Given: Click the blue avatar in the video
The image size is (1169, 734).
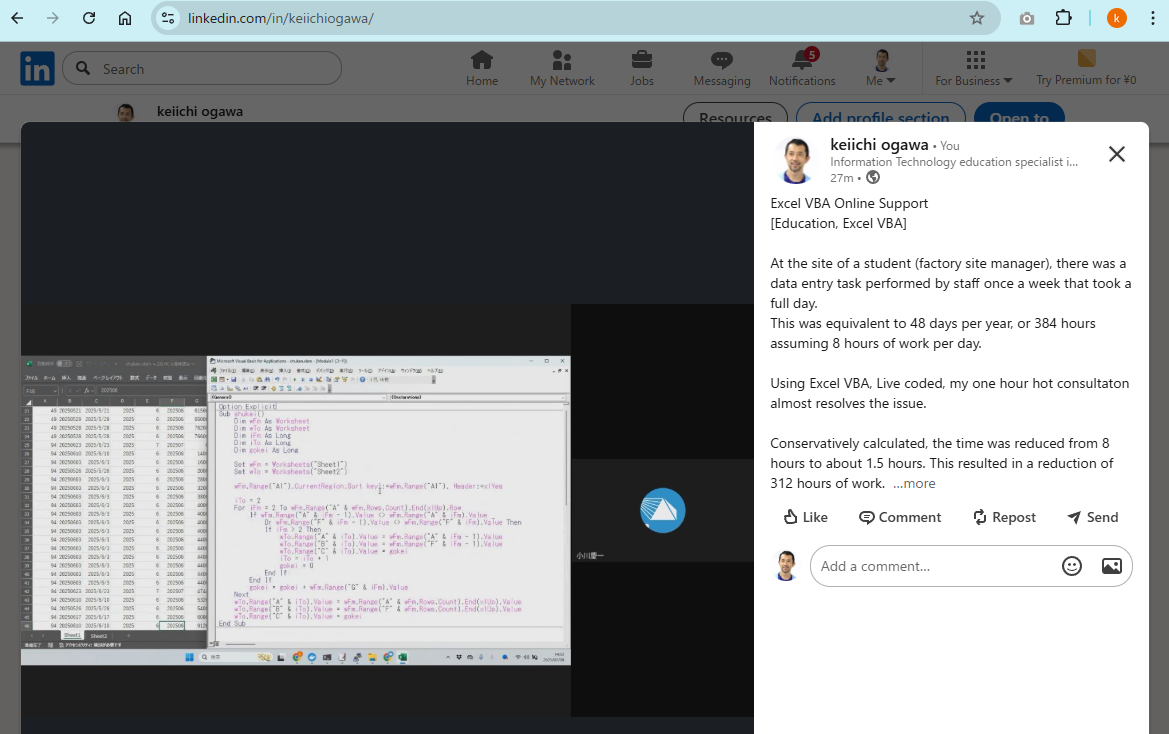Looking at the screenshot, I should [662, 510].
